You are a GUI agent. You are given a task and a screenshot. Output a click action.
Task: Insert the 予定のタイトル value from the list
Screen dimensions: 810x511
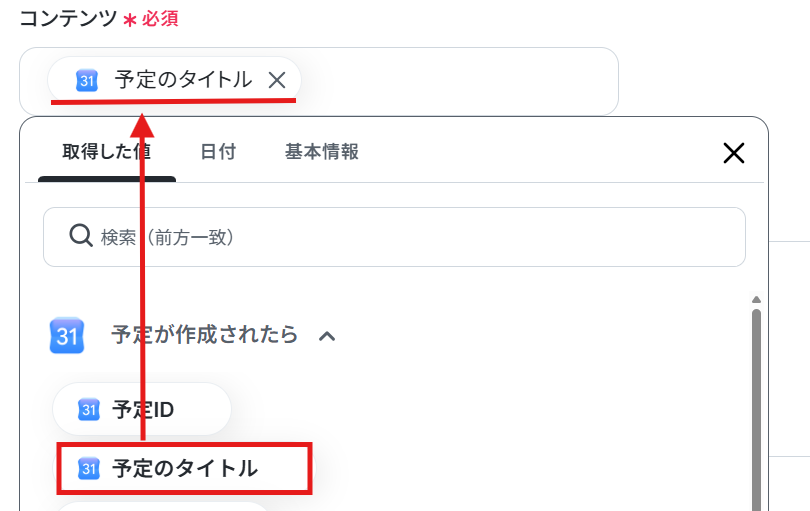184,468
